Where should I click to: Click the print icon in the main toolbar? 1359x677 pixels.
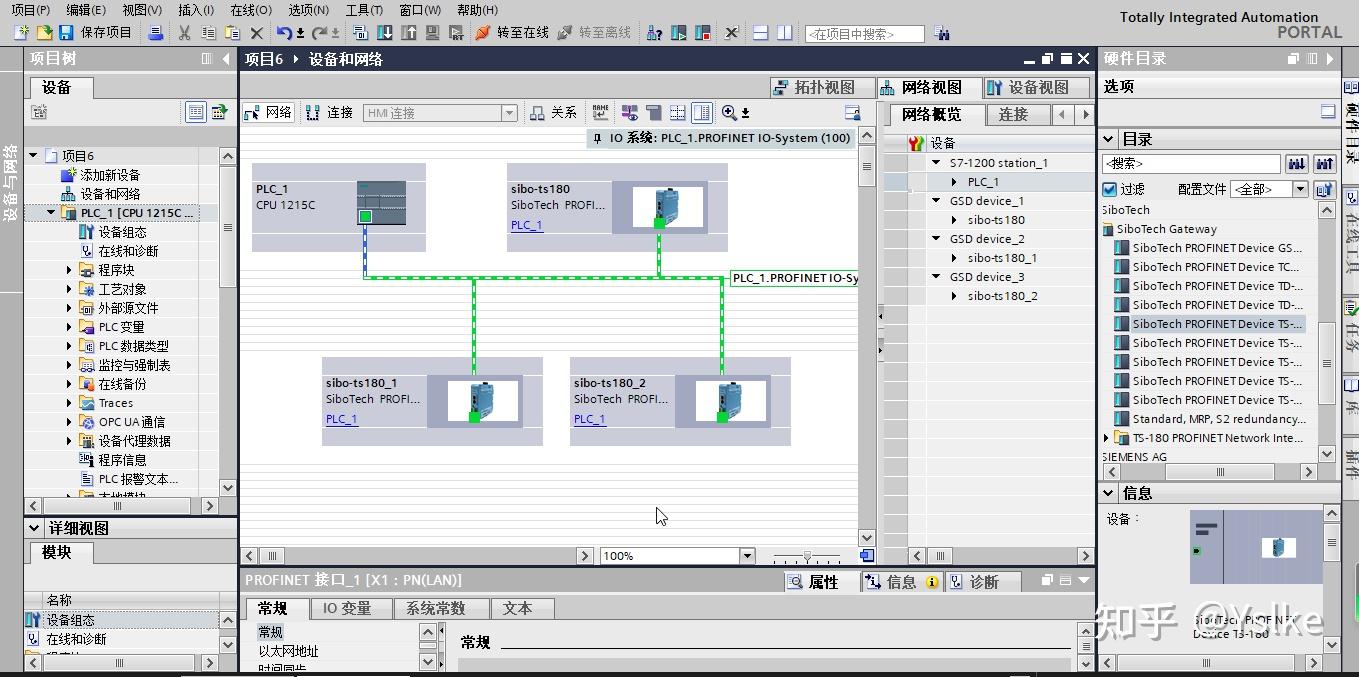[x=156, y=33]
